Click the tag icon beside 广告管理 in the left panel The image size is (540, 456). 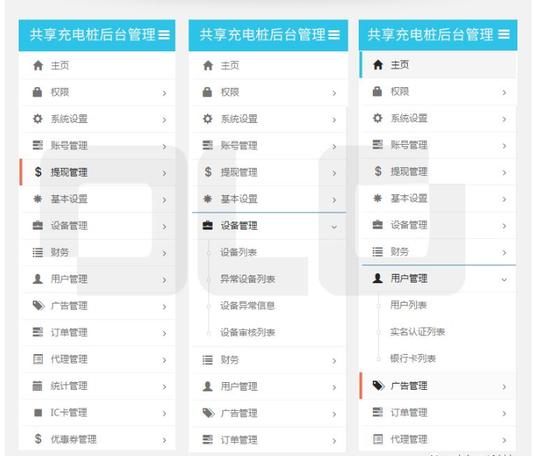pyautogui.click(x=38, y=305)
